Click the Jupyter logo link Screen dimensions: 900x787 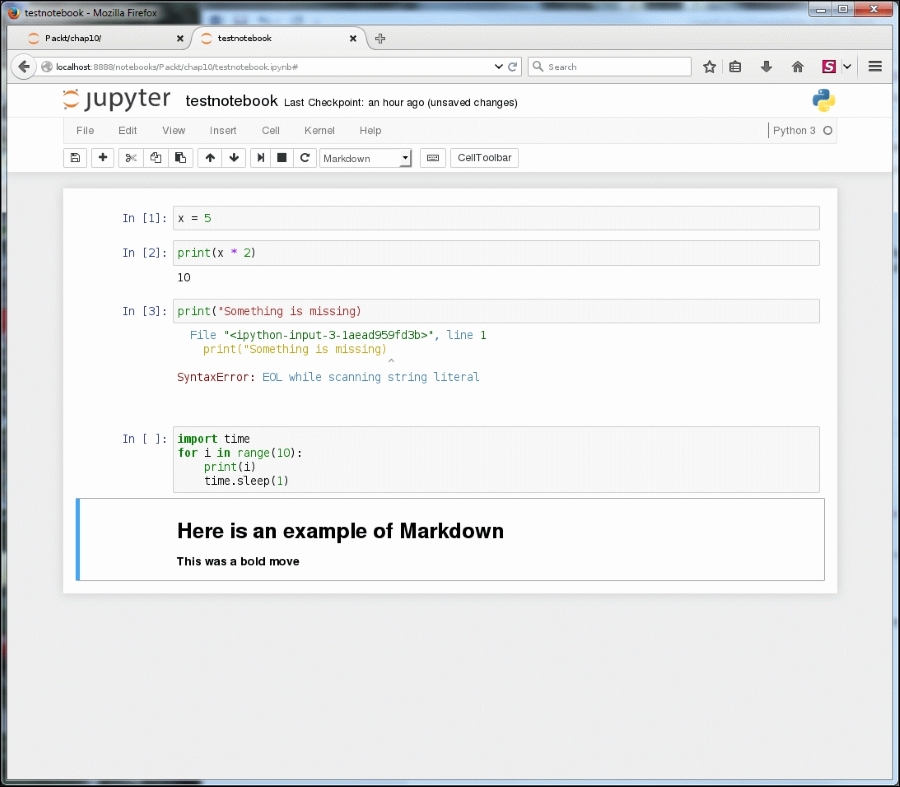click(x=117, y=99)
